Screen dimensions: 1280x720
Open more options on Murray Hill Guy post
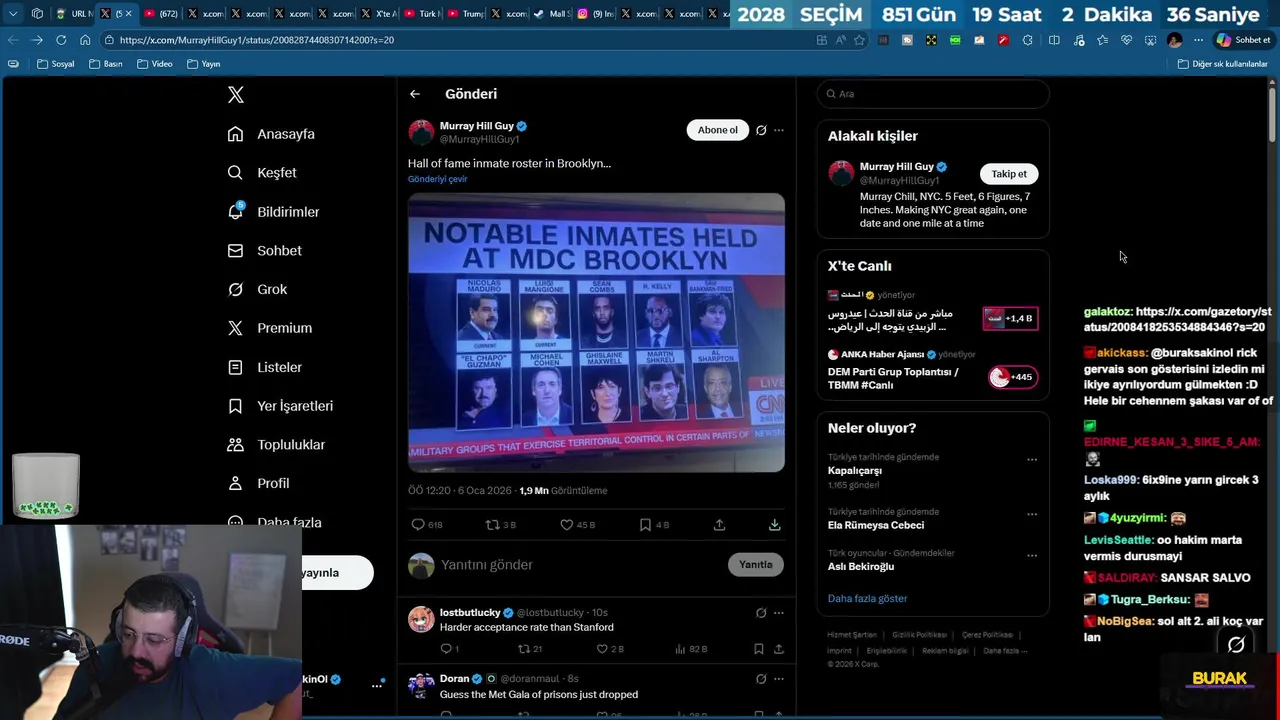(779, 130)
